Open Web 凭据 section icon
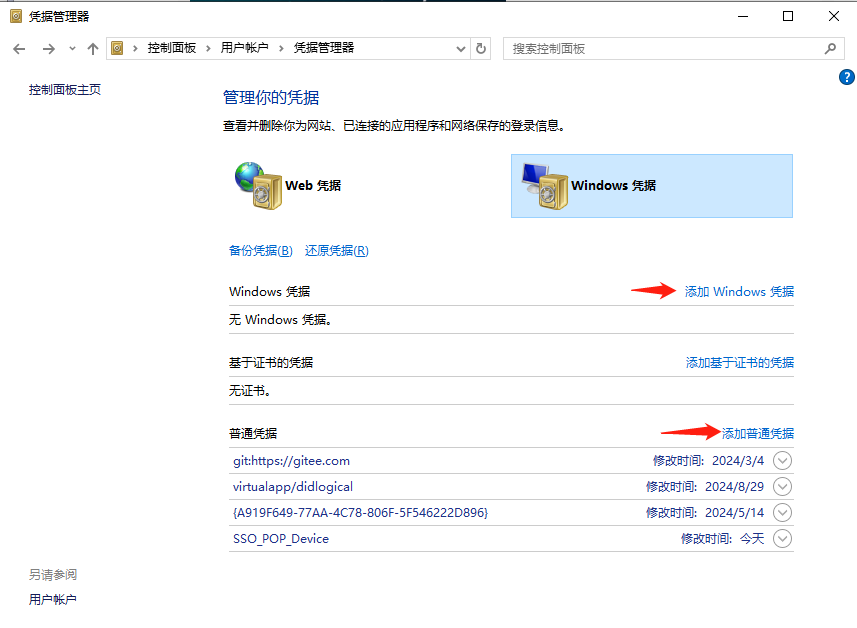Viewport: 857px width, 628px height. [x=260, y=185]
